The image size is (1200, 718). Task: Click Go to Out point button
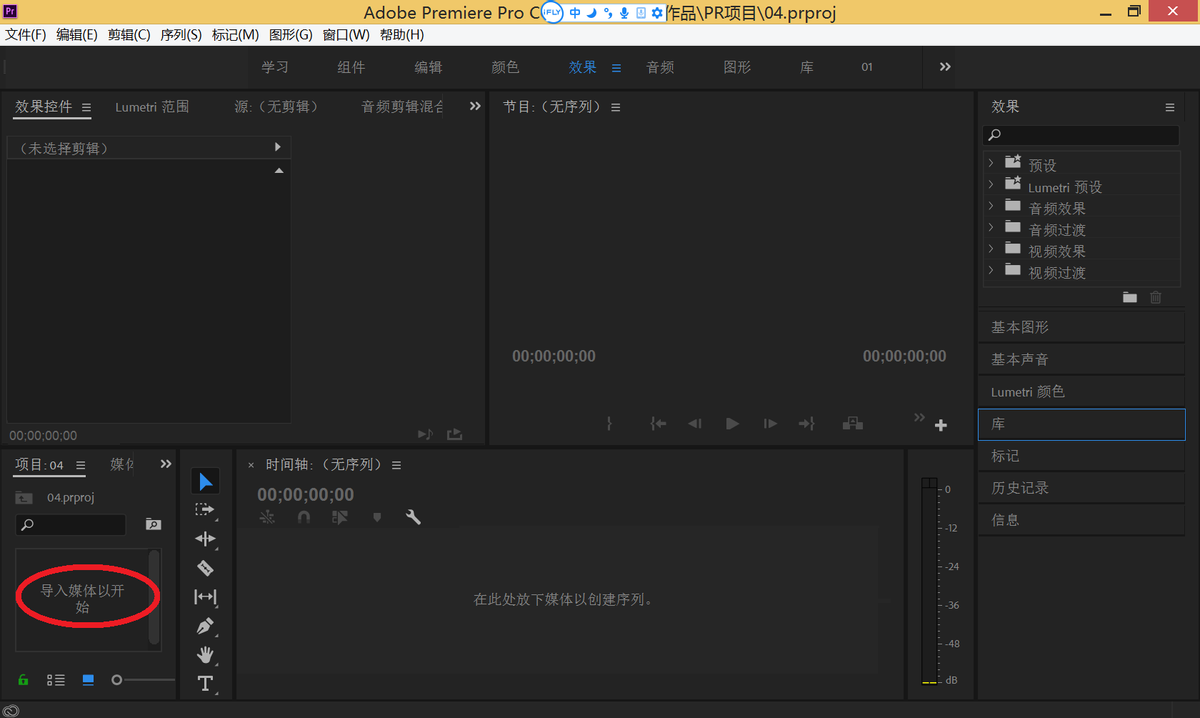coord(807,424)
